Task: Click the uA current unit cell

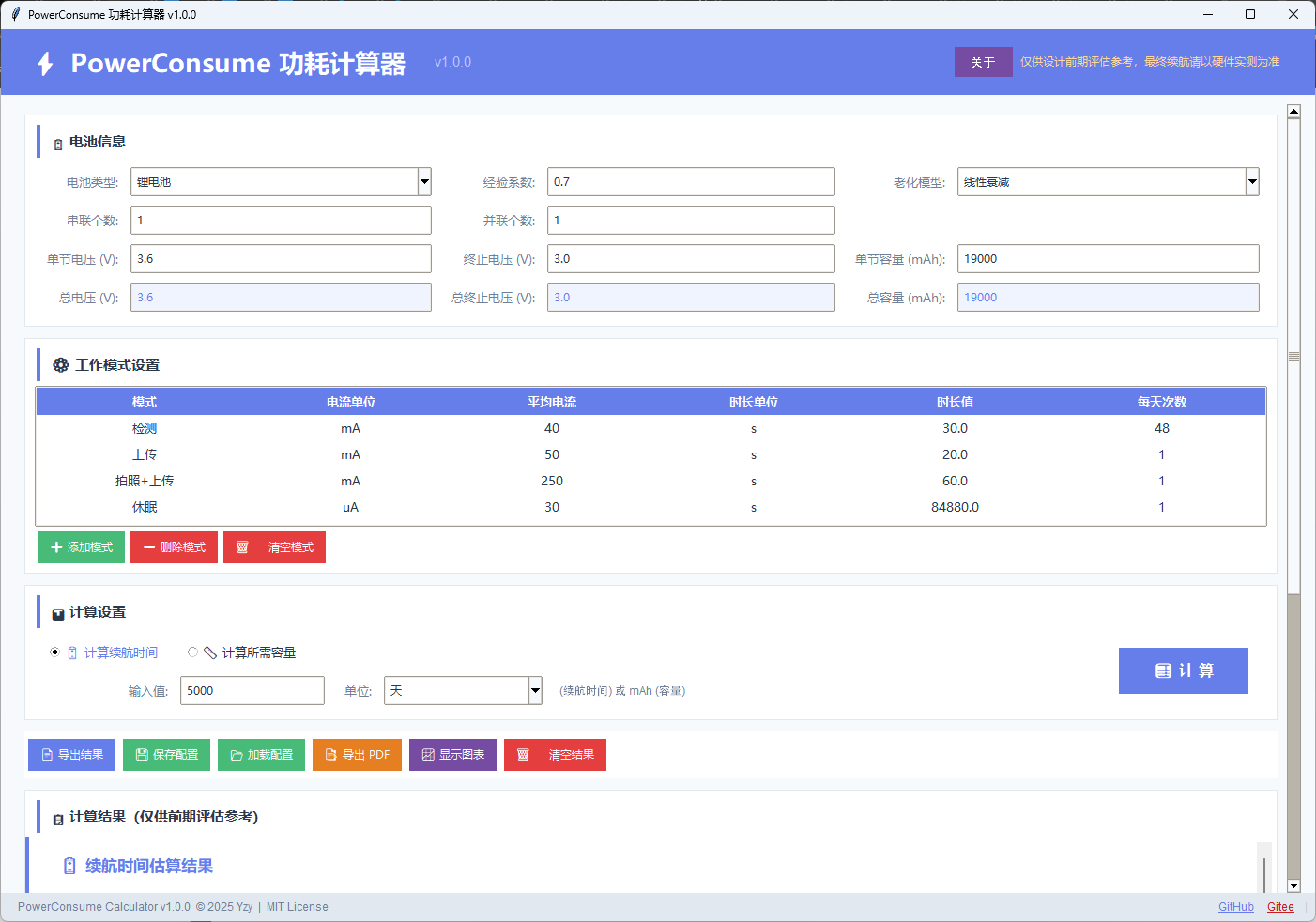Action: tap(351, 507)
